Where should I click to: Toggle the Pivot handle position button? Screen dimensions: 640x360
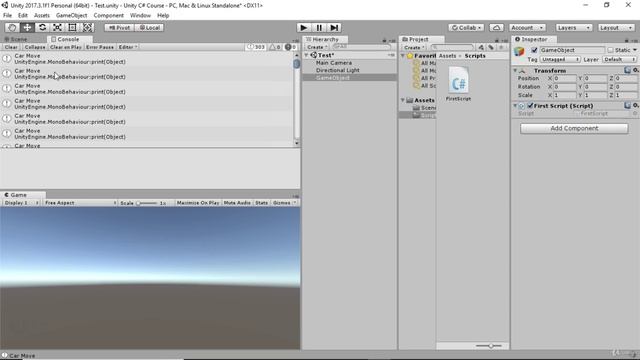click(119, 27)
